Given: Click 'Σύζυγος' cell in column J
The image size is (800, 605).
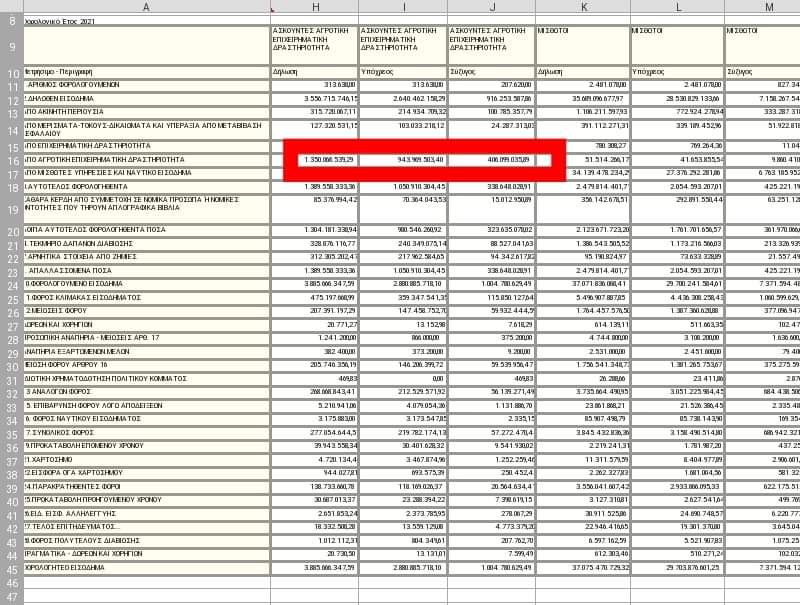Looking at the screenshot, I should point(491,72).
